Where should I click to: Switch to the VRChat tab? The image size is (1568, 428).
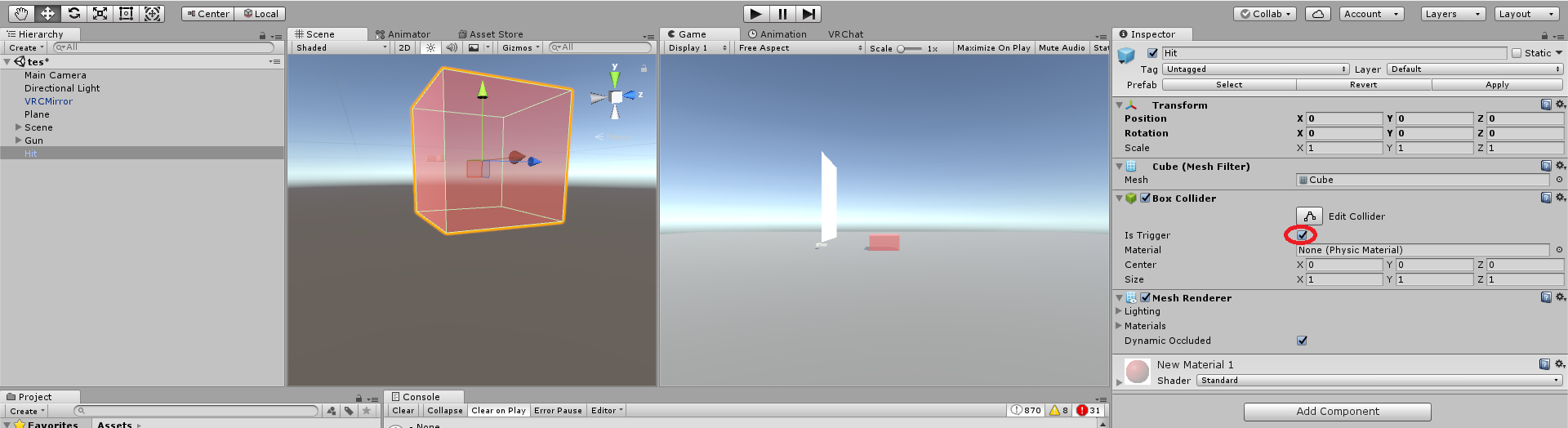845,34
